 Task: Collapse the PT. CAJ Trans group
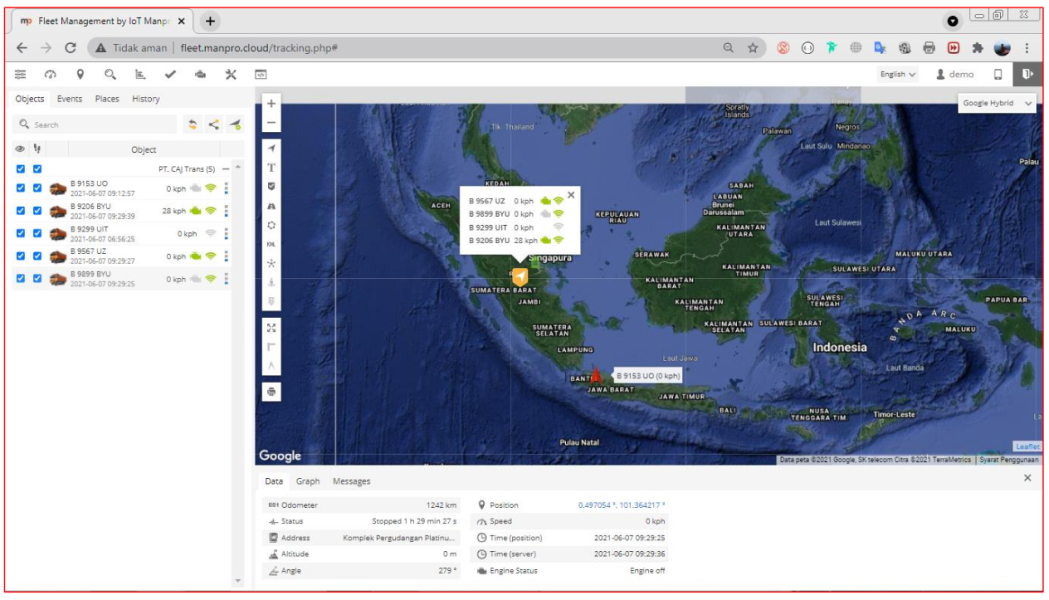click(226, 169)
